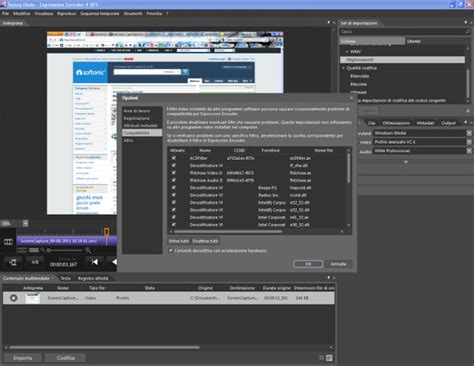Click the filmstrip track icon beside the timeline clip

tap(8, 242)
